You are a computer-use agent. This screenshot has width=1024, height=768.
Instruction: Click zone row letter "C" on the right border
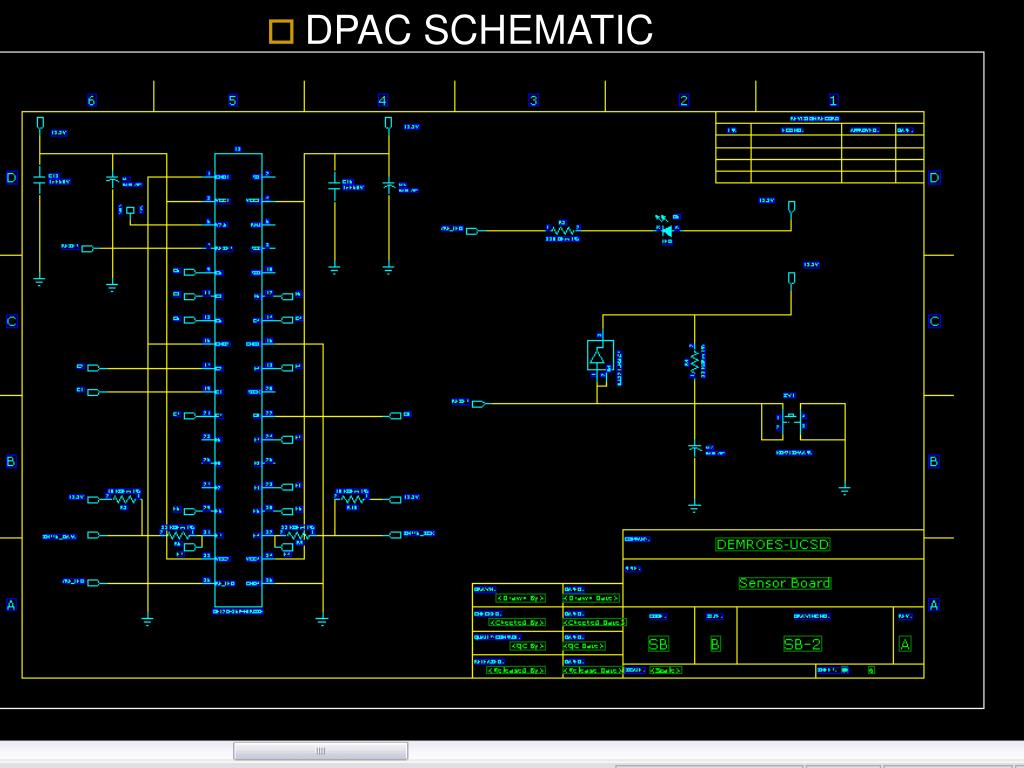[x=934, y=321]
